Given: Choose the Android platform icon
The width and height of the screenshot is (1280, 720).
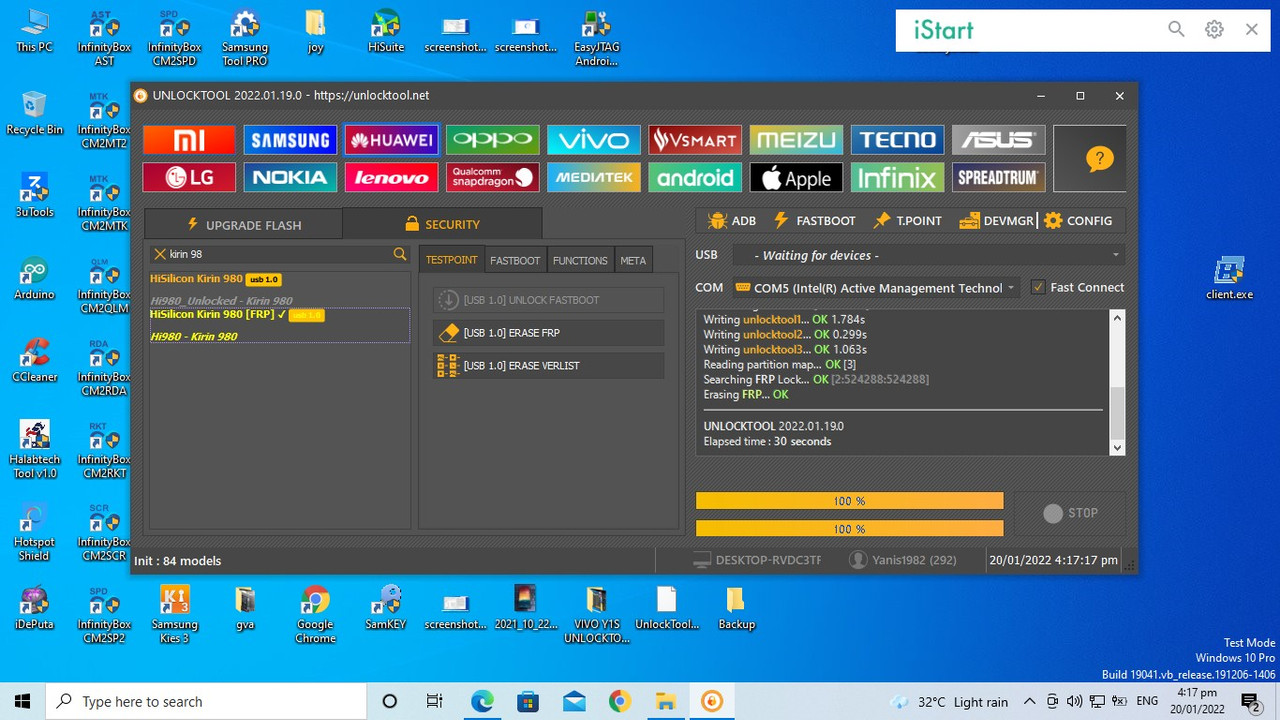Looking at the screenshot, I should 694,178.
